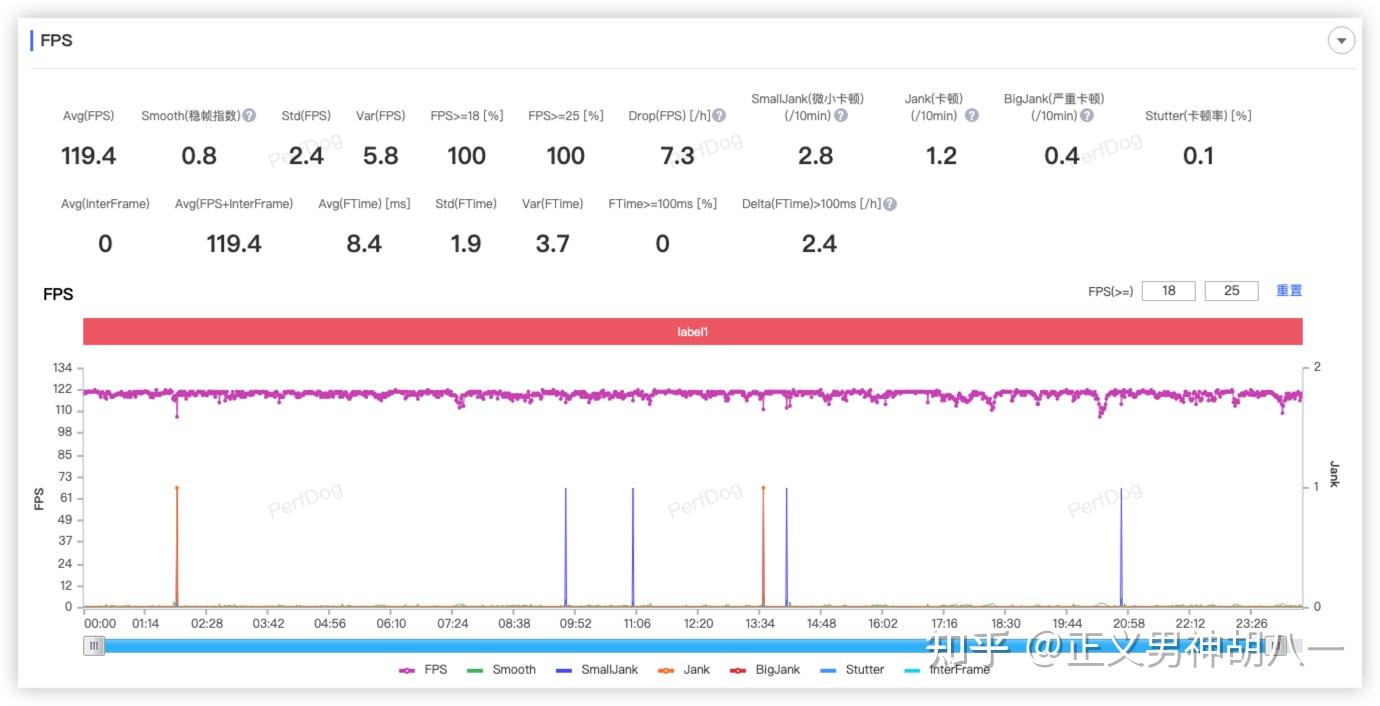1380x706 pixels.
Task: Click the Jank value 1.2
Action: click(941, 156)
